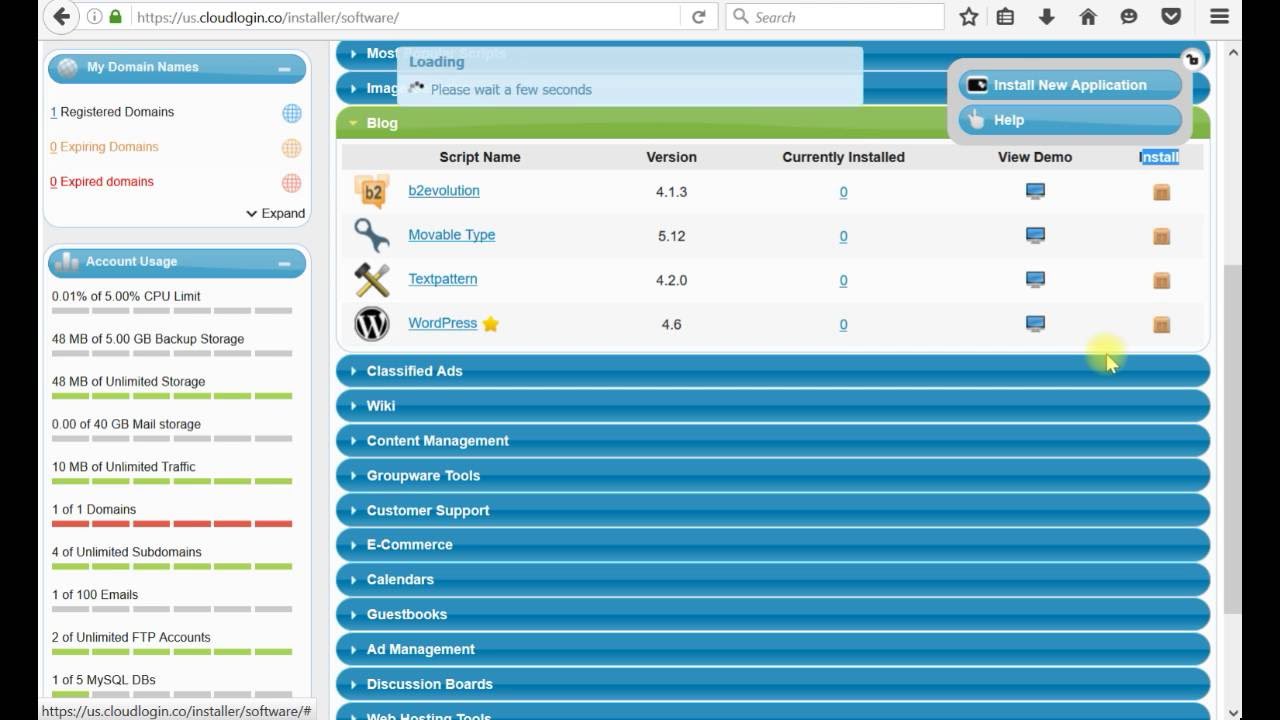Expand the Wiki category
Screen dimensions: 1280x720
tap(773, 406)
